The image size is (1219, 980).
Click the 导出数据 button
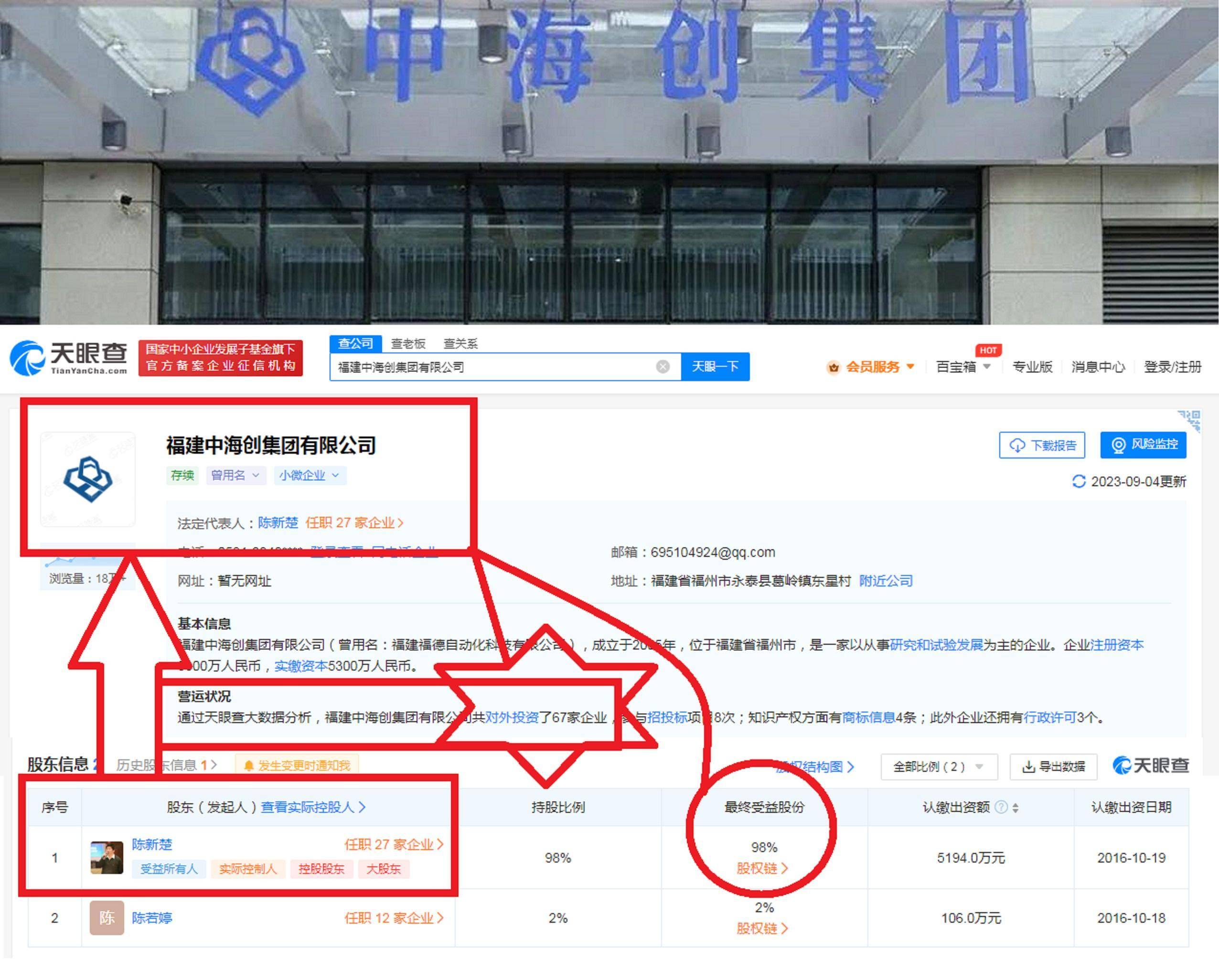click(1053, 767)
